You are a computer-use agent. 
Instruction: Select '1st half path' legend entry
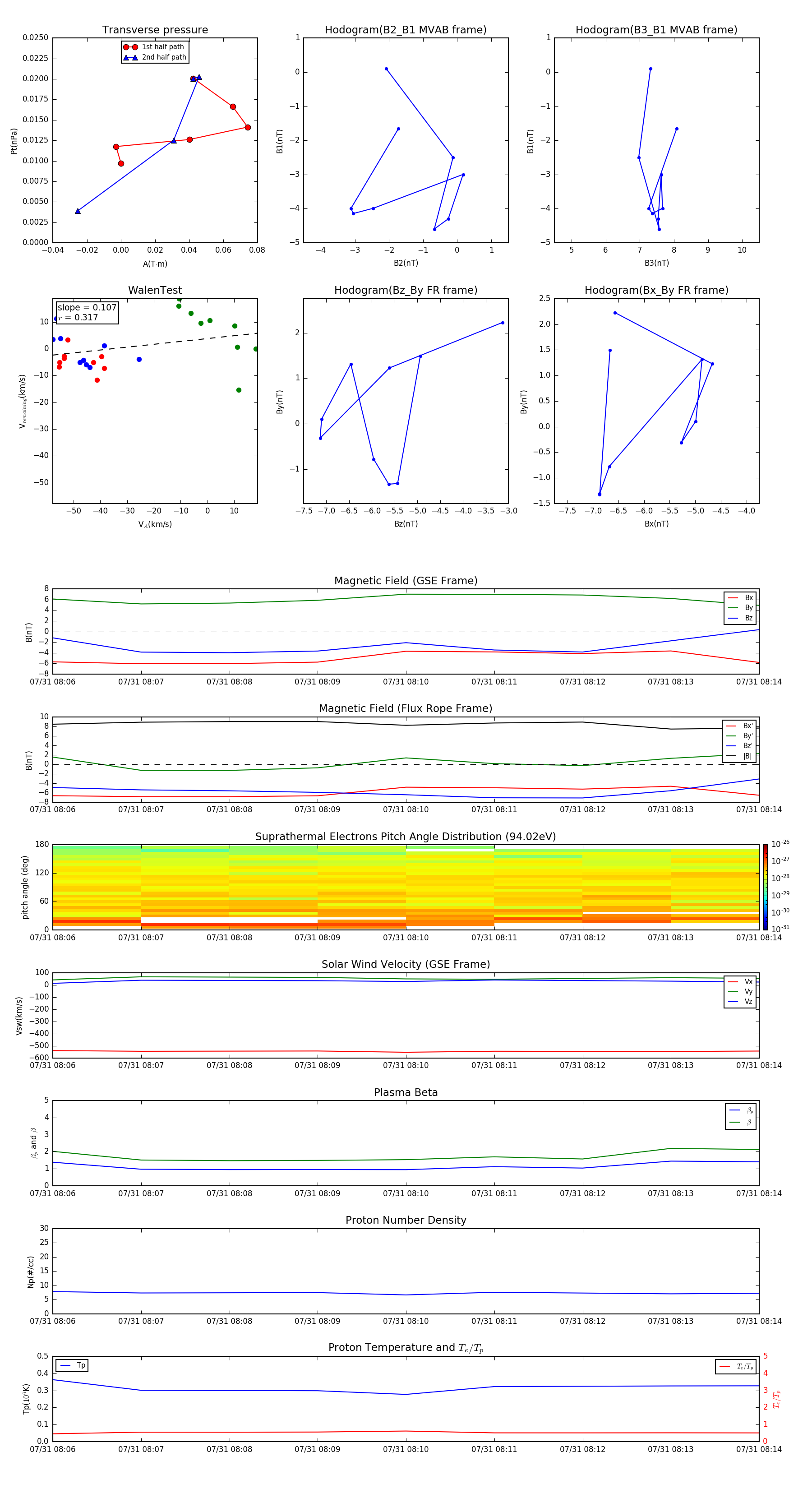click(x=154, y=47)
